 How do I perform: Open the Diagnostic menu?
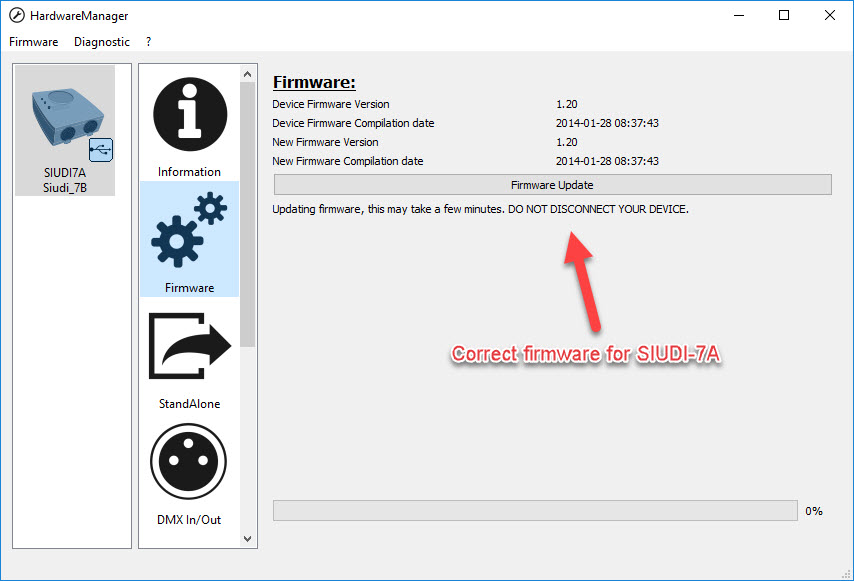click(102, 42)
